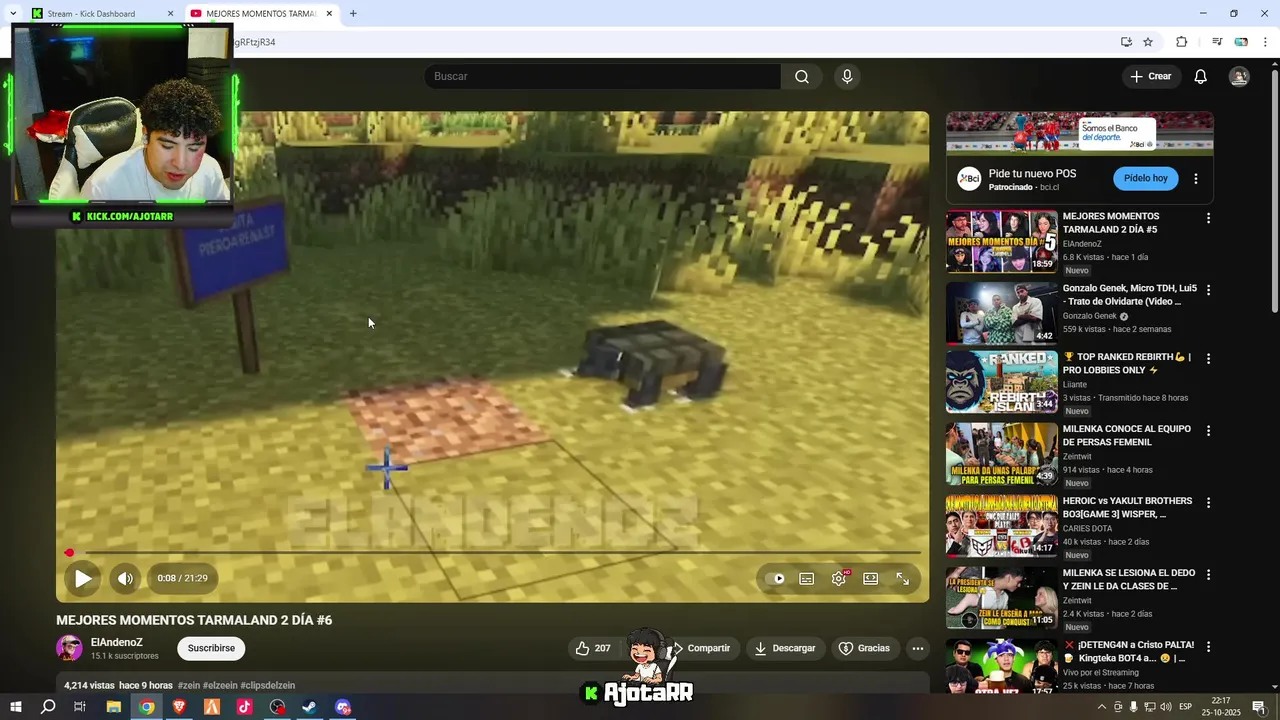
Task: Bookmark this page with the star icon
Action: pyautogui.click(x=1148, y=42)
